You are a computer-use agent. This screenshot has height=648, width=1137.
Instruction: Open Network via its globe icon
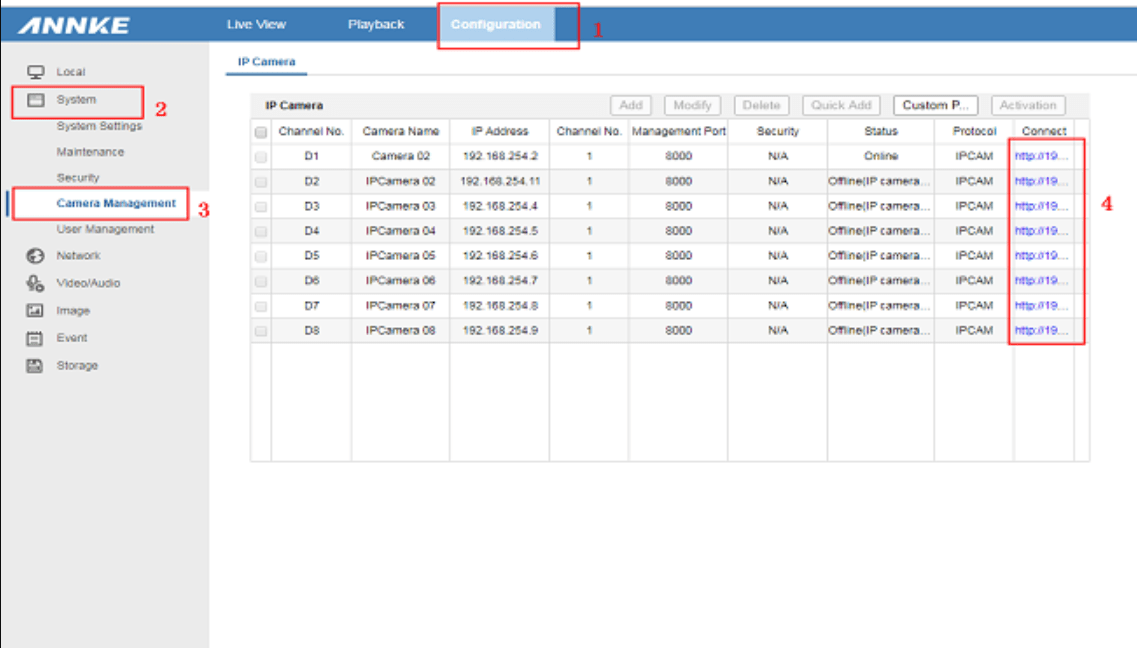[x=36, y=256]
